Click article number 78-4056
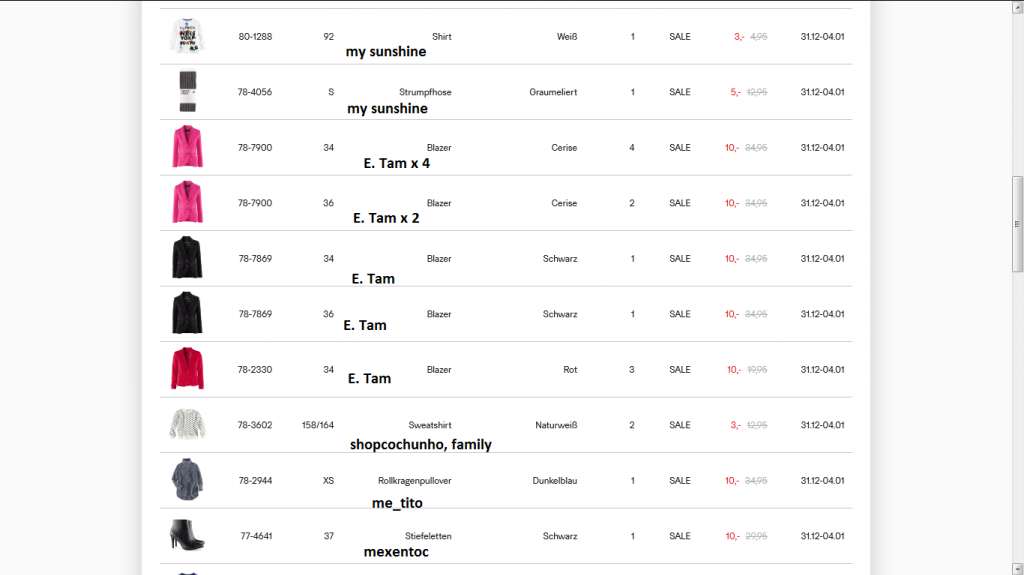 pyautogui.click(x=255, y=92)
